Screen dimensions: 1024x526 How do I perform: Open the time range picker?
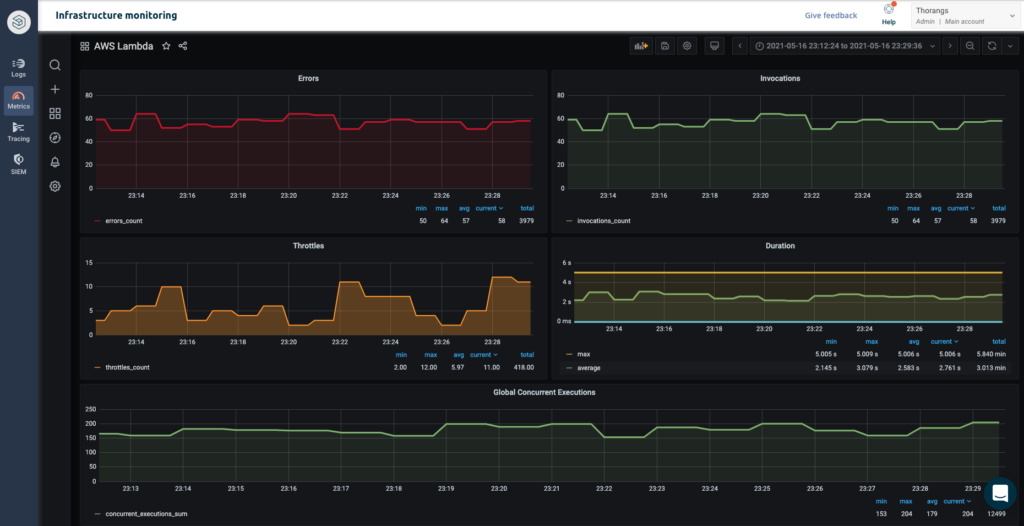pyautogui.click(x=846, y=46)
